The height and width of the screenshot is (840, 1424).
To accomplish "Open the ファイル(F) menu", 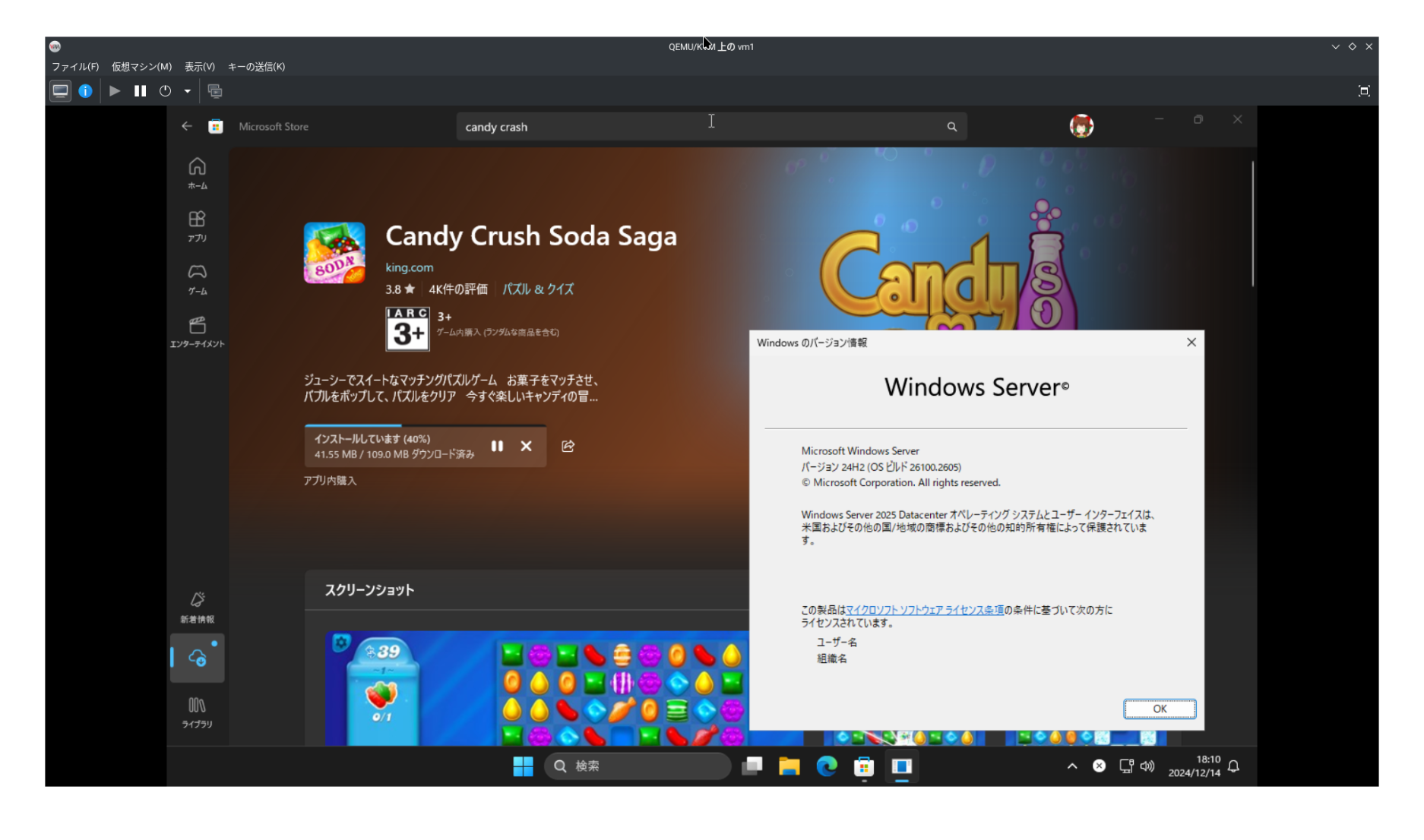I will 75,67.
